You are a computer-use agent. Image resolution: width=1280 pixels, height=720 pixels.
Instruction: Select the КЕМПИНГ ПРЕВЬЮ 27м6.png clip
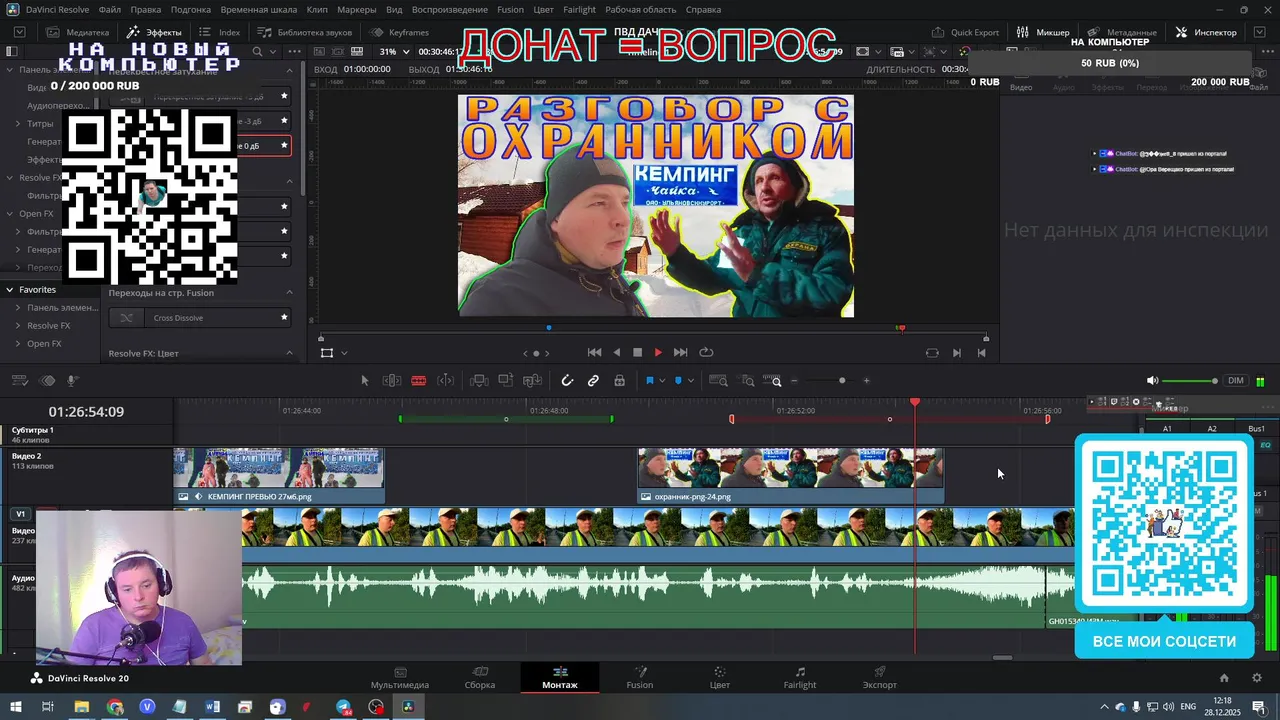[279, 476]
